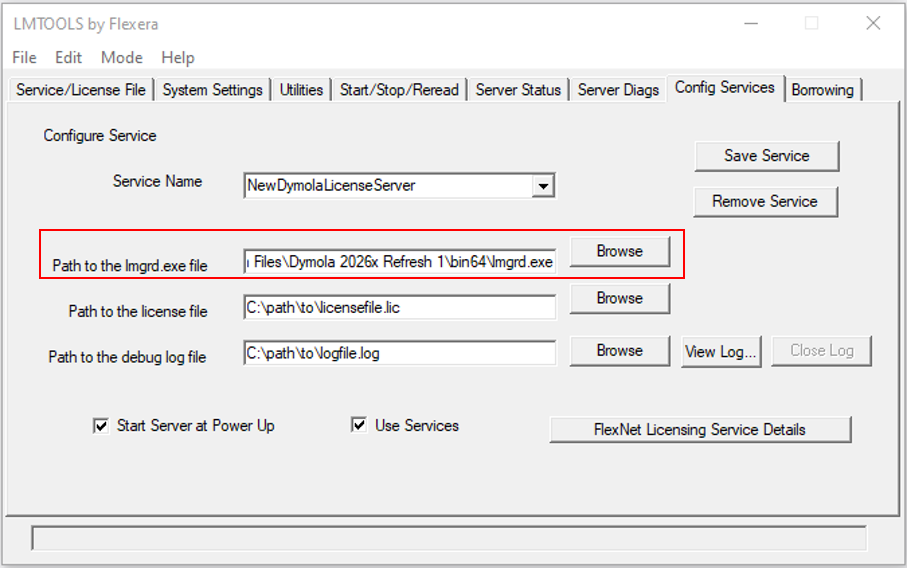The image size is (907, 568).
Task: Expand the Service Name dropdown arrow
Action: (543, 186)
